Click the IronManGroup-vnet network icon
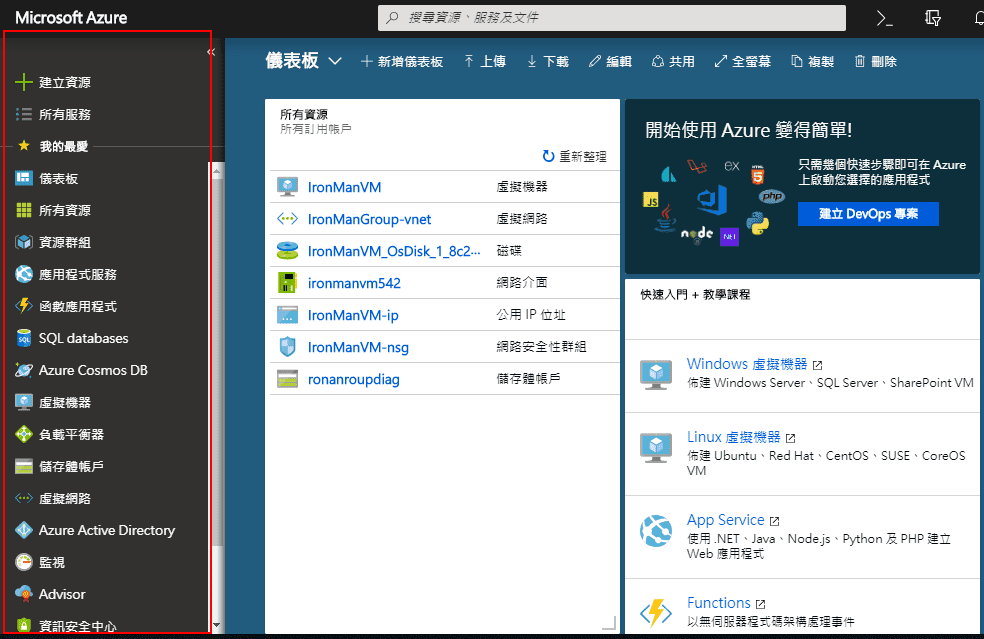This screenshot has height=639, width=984. pos(287,219)
